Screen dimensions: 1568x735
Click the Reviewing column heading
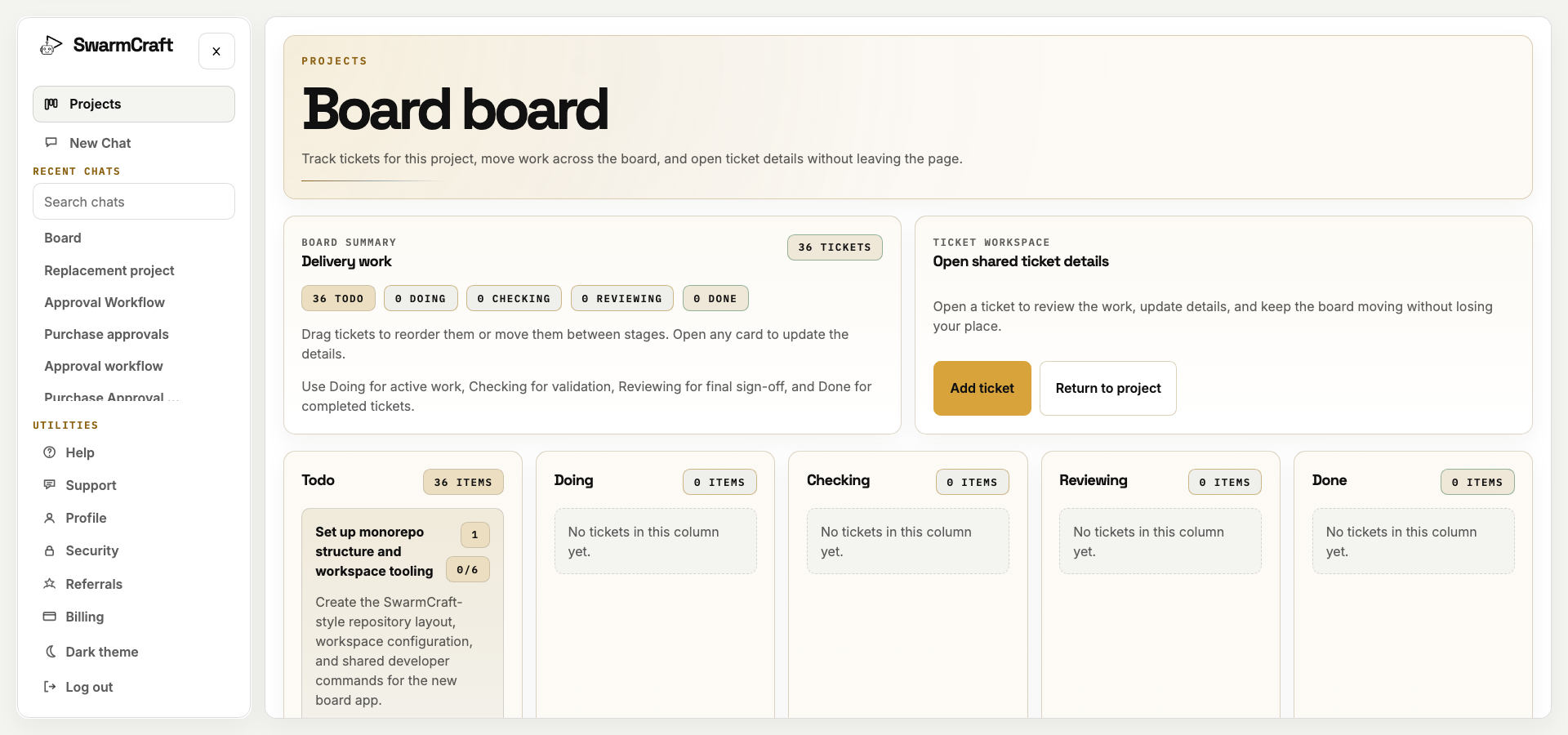tap(1093, 480)
